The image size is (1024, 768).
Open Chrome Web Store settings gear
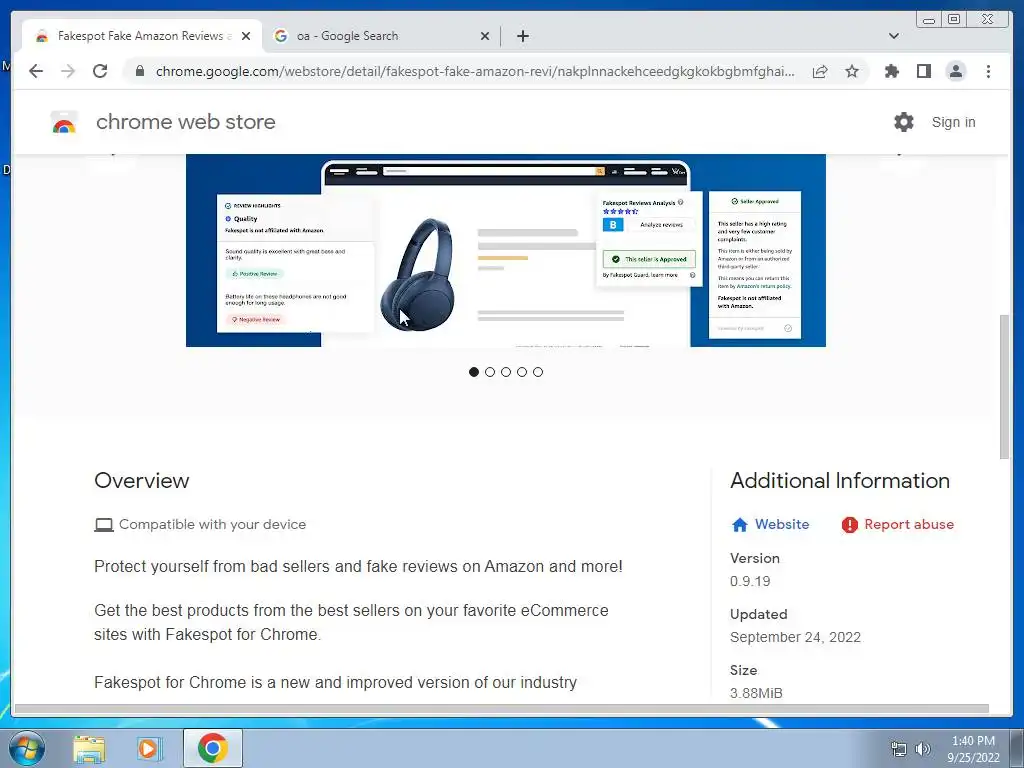point(904,122)
